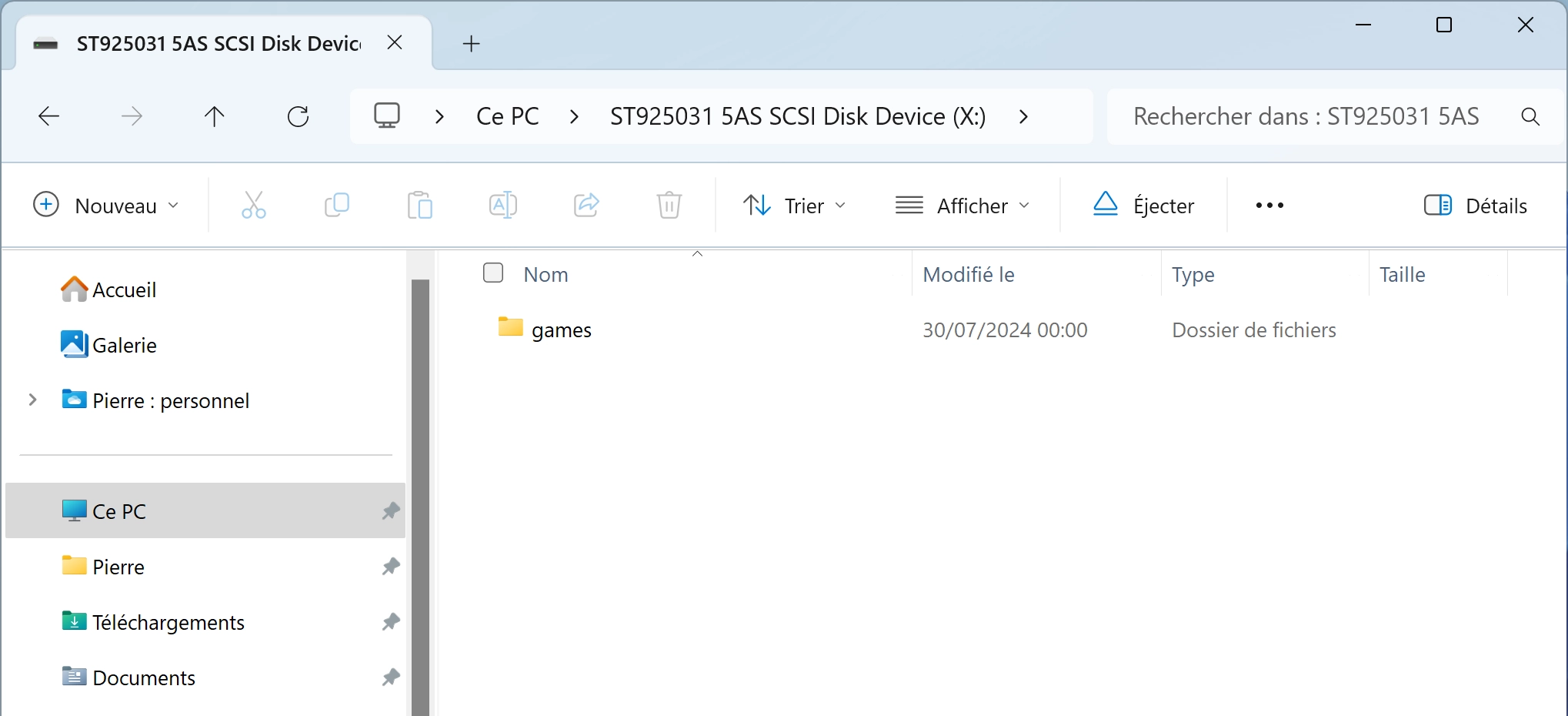1568x716 pixels.
Task: Click the Delete trash icon
Action: click(x=669, y=206)
